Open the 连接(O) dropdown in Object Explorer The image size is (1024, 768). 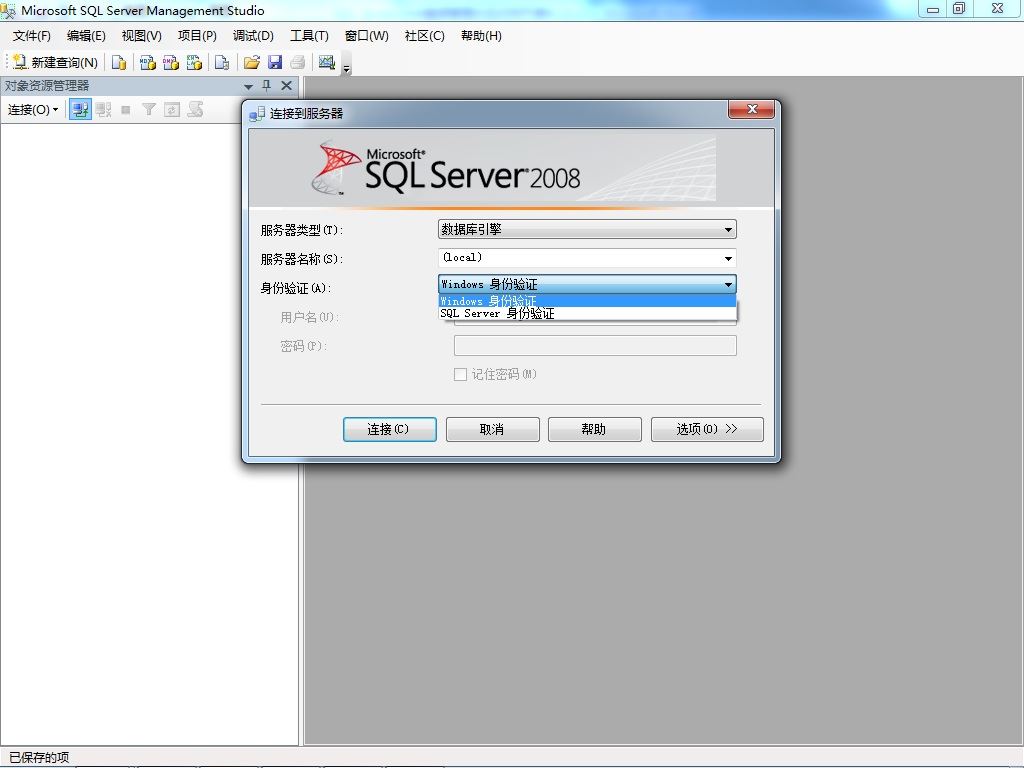pos(33,110)
